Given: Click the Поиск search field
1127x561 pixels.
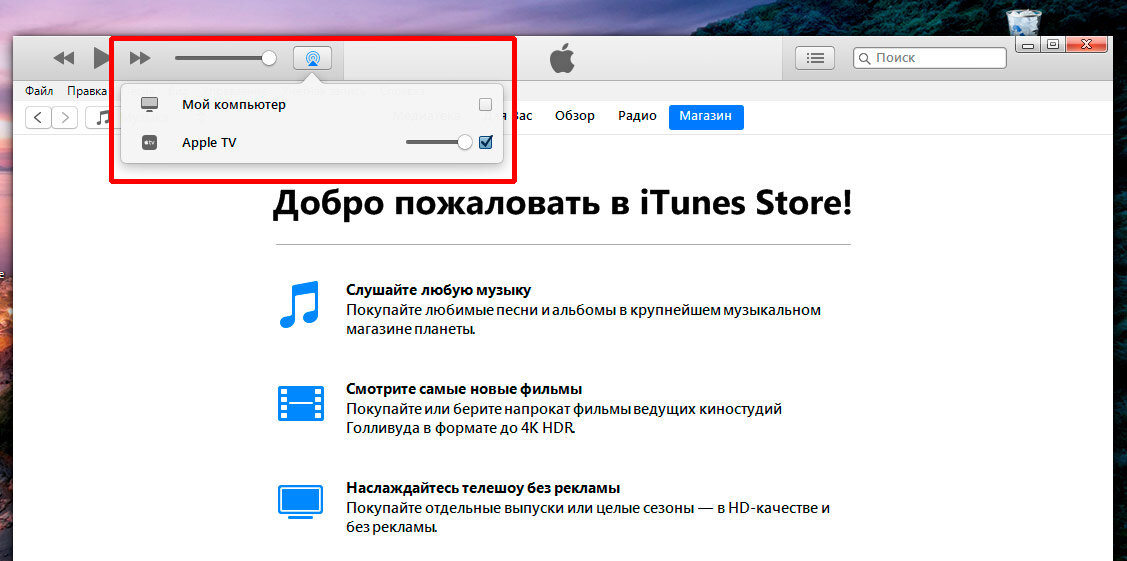Looking at the screenshot, I should tap(930, 58).
